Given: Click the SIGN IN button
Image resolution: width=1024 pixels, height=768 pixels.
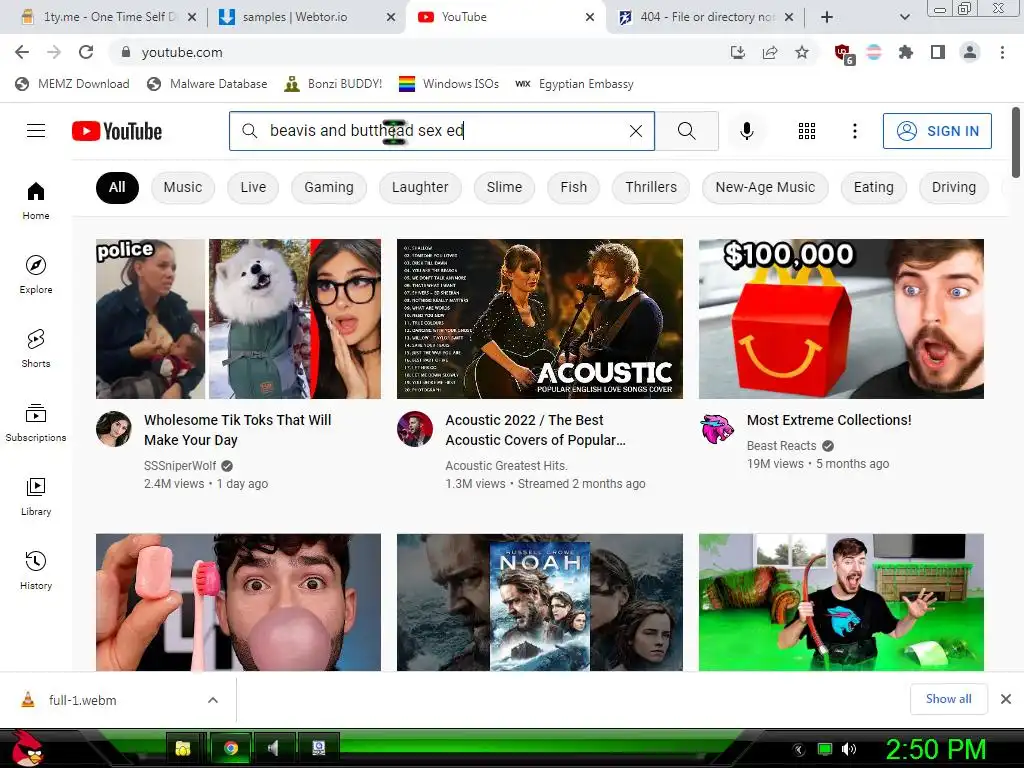Looking at the screenshot, I should click(937, 131).
